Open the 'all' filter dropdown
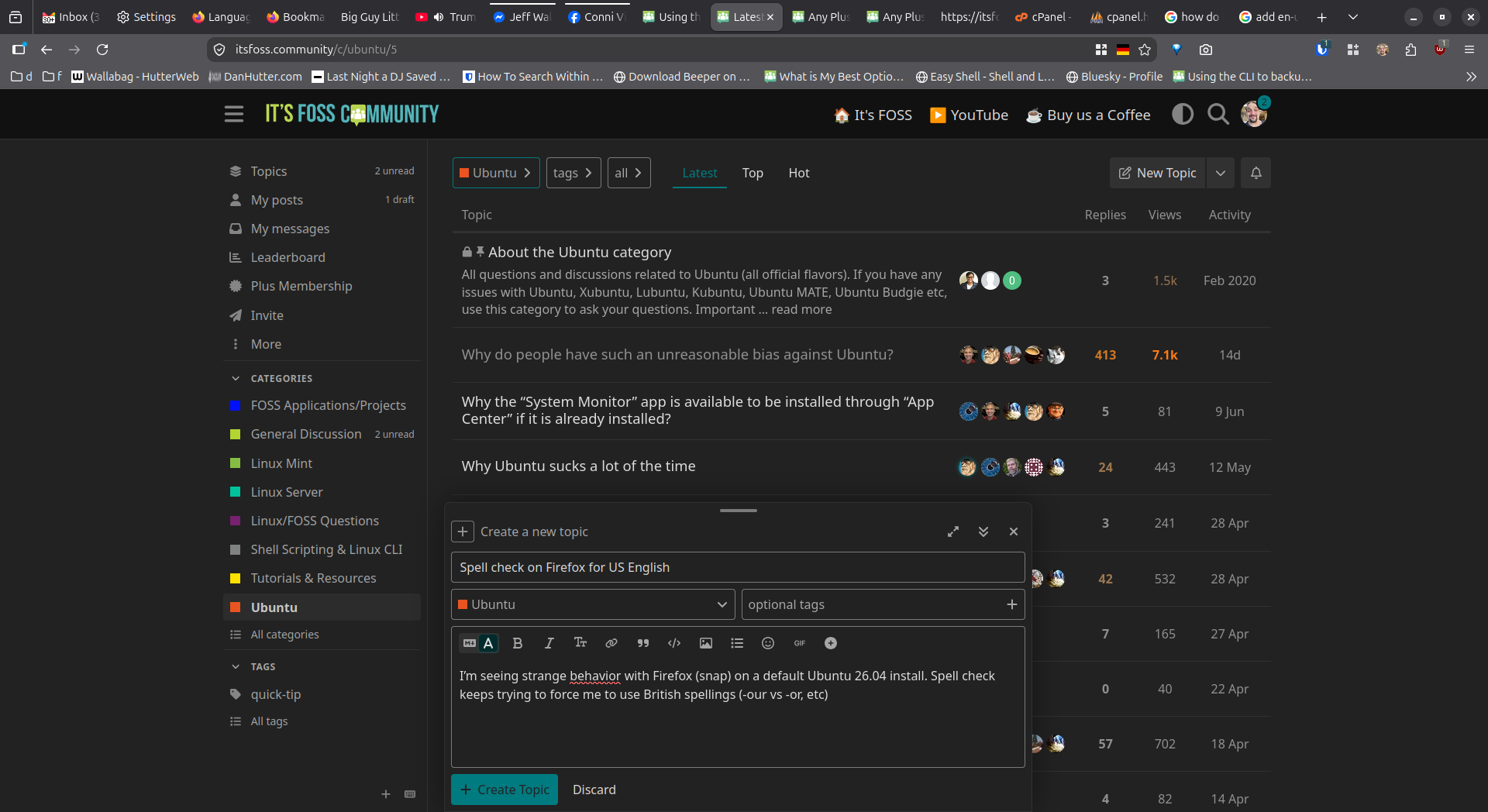The width and height of the screenshot is (1488, 812). (x=629, y=173)
